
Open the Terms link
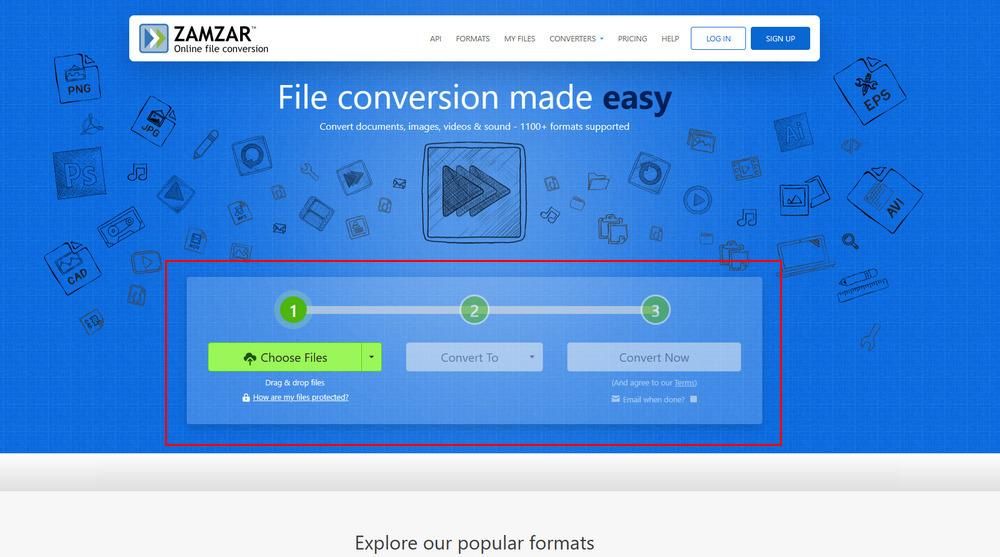pyautogui.click(x=685, y=383)
